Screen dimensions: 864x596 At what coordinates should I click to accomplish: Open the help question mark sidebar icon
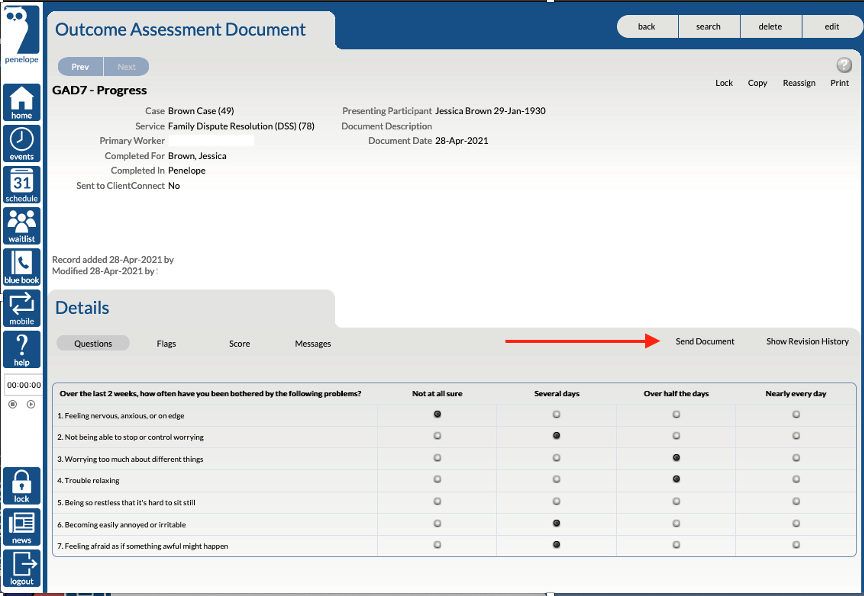click(x=21, y=349)
